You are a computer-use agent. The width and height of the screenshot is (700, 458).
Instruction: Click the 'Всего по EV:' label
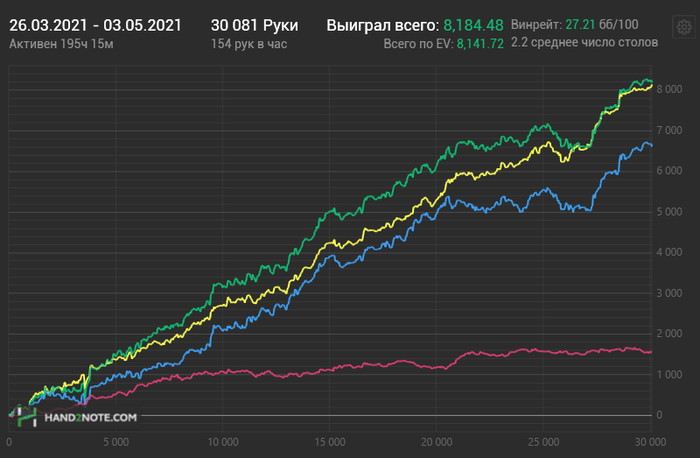coord(418,44)
